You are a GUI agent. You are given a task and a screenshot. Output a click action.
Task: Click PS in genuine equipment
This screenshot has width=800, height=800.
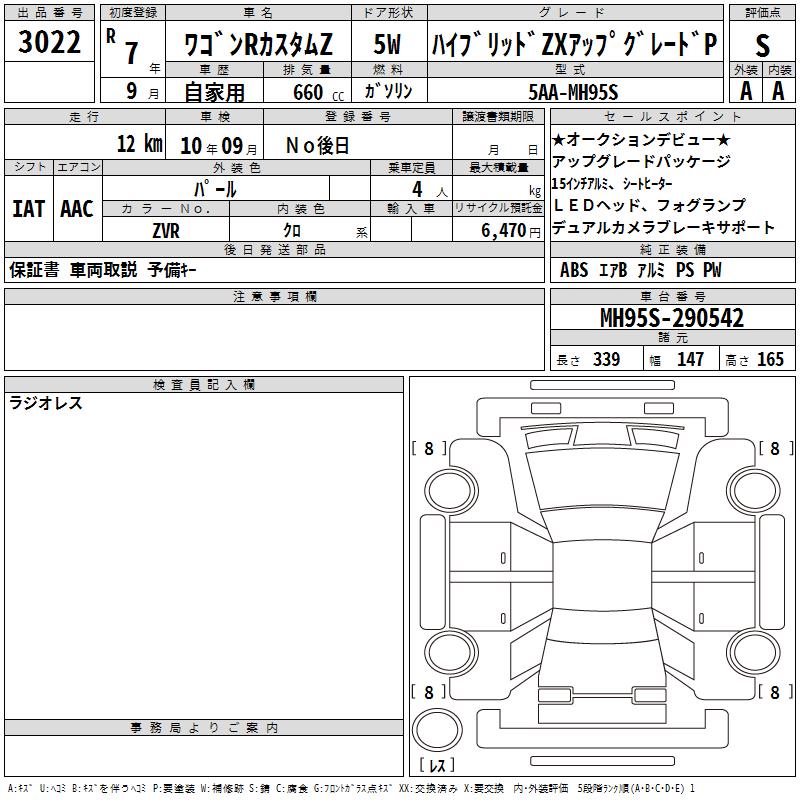[685, 270]
